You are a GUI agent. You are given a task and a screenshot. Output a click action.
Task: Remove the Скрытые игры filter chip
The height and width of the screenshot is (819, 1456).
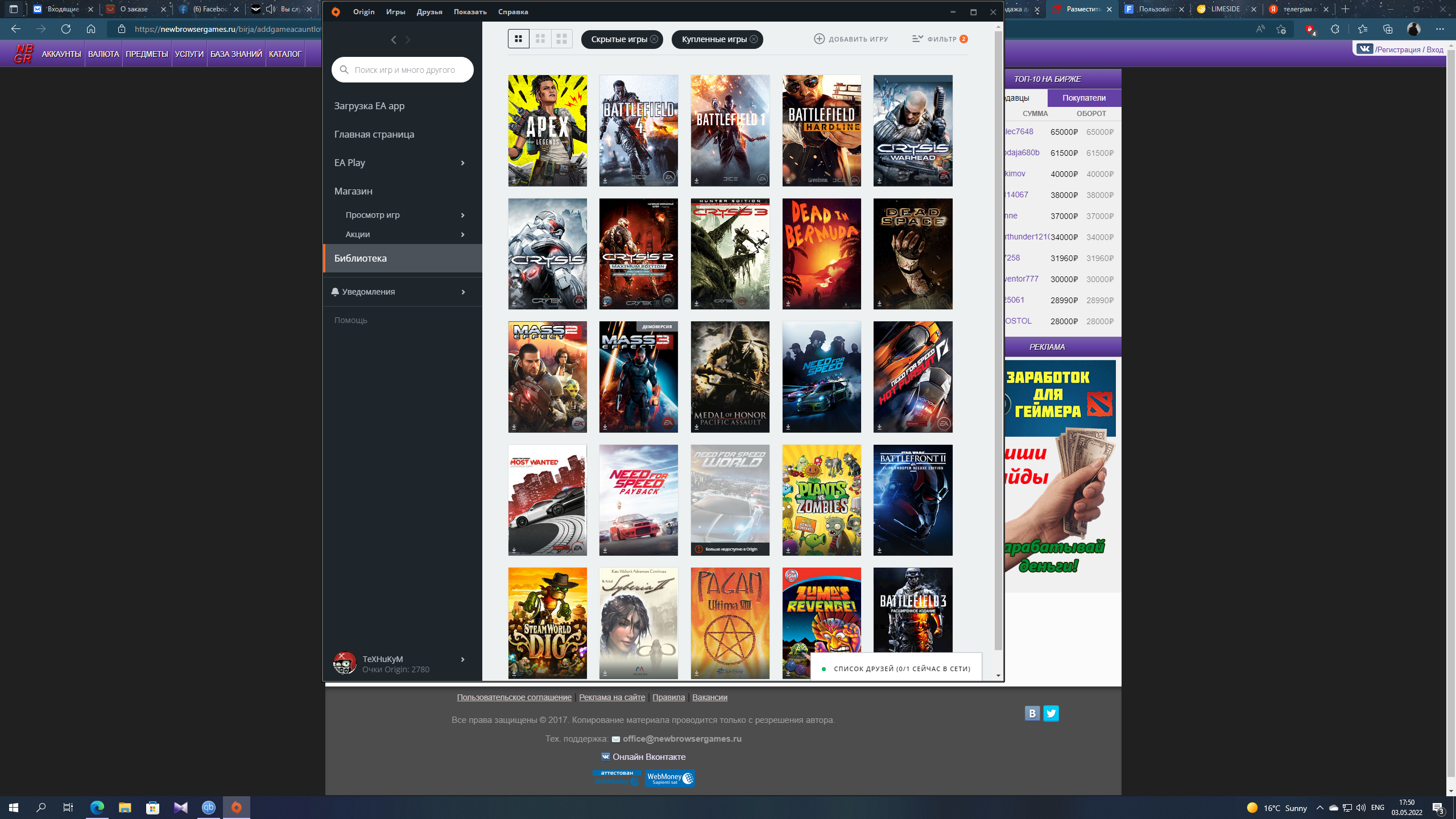tap(653, 39)
